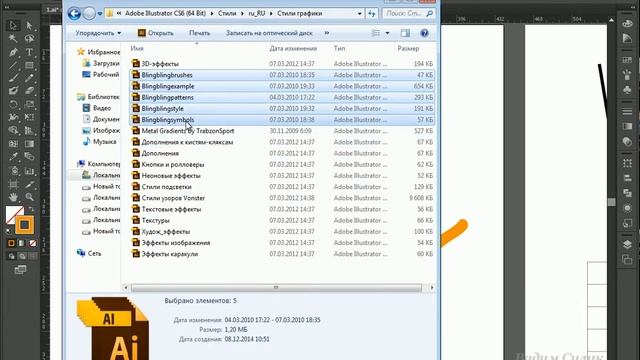Image resolution: width=640 pixels, height=360 pixels.
Task: Open the Pathfinder panel icon
Action: pos(627,193)
